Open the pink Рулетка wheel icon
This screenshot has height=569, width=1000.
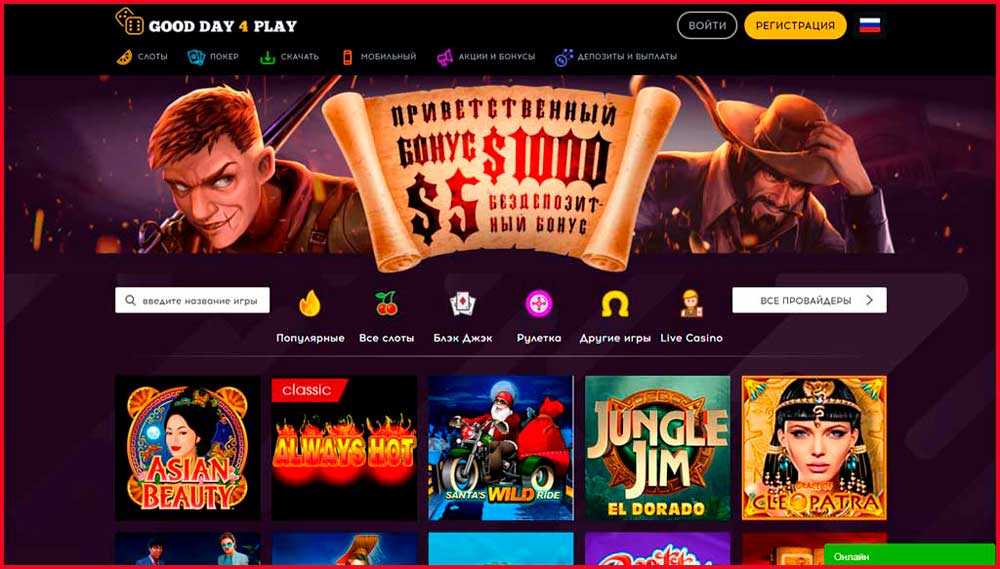click(539, 304)
